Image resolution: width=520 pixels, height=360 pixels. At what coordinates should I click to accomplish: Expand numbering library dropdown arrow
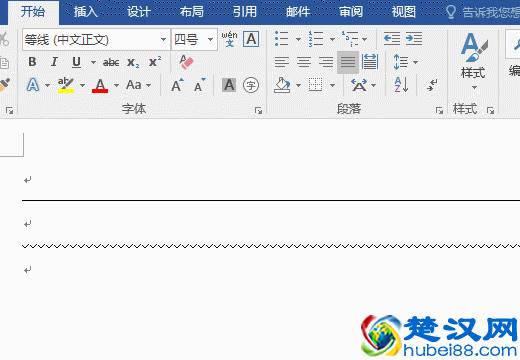click(332, 40)
